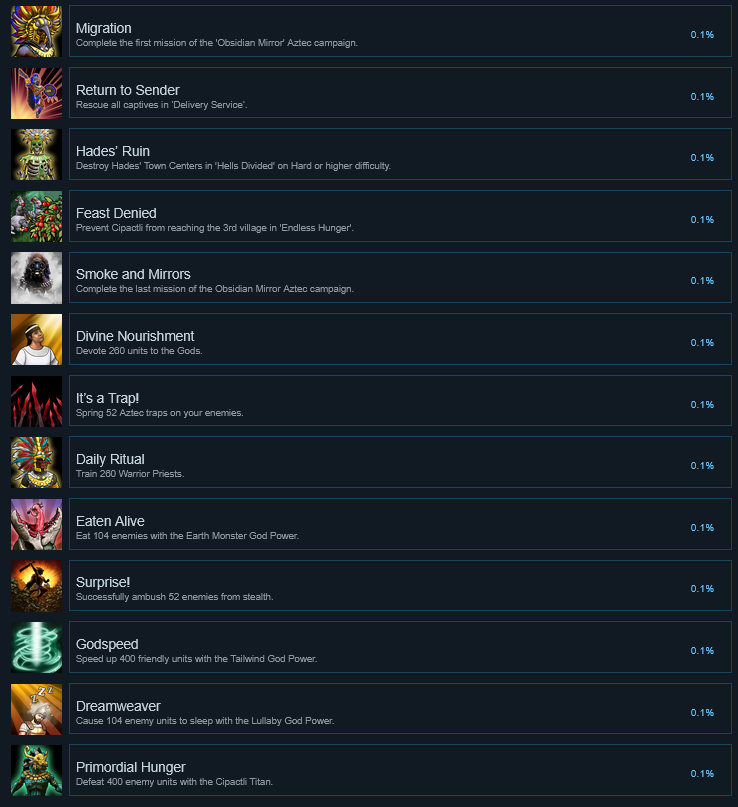Click the Smoke and Mirrors title

(133, 274)
